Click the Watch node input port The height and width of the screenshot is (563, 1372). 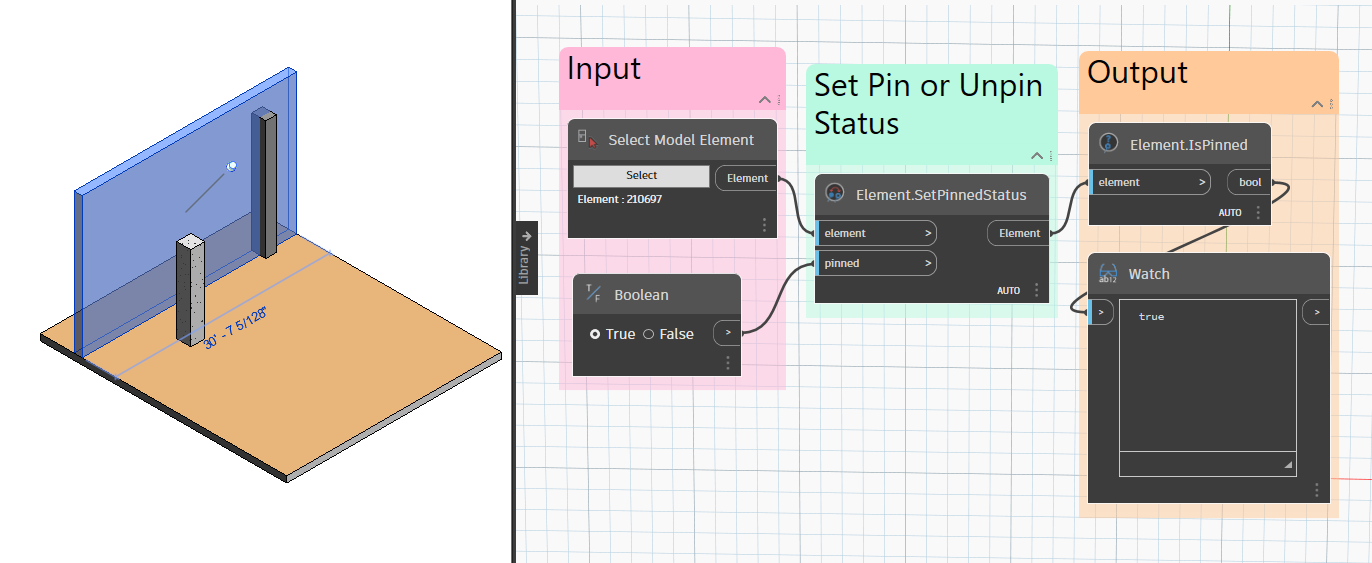pos(1101,313)
